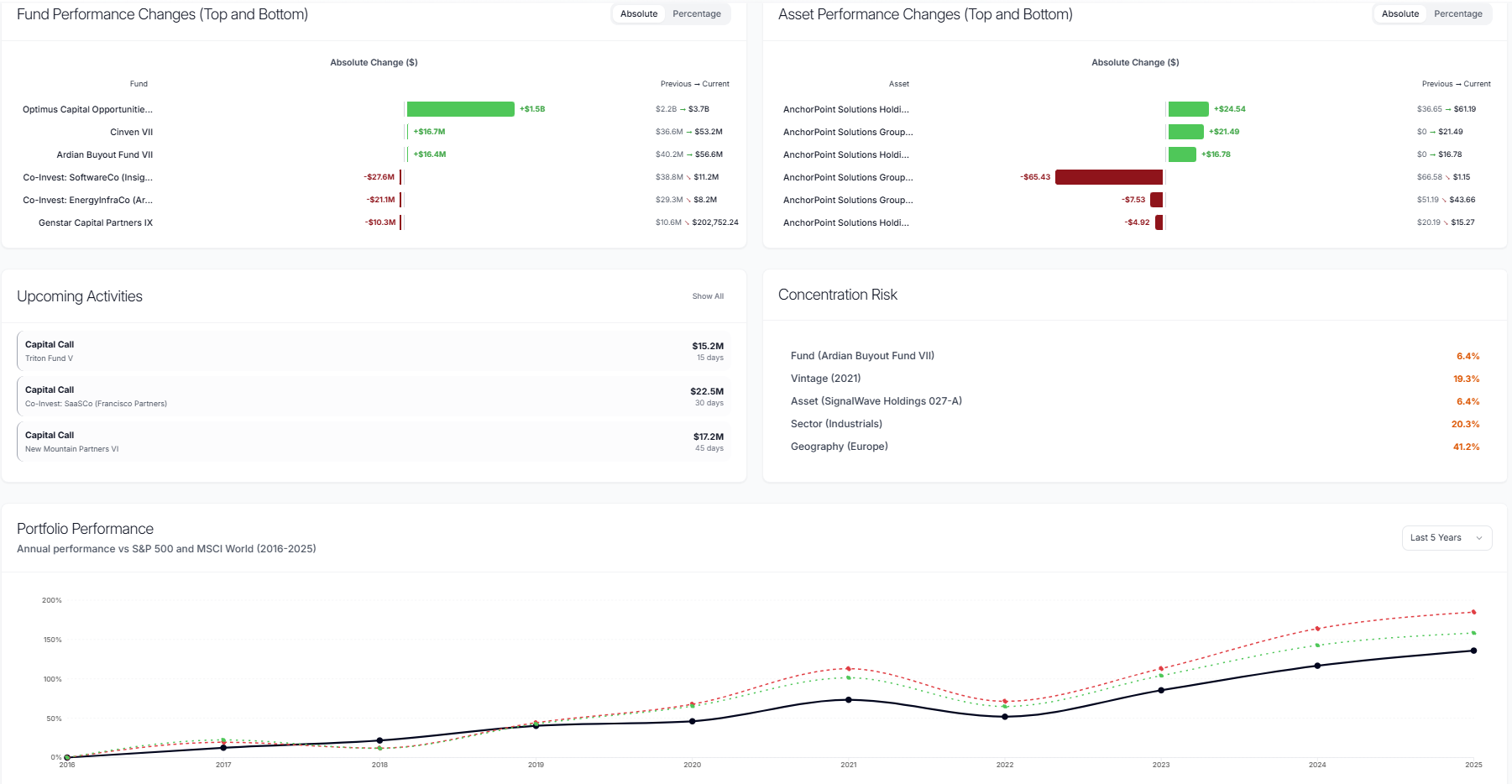The image size is (1512, 784).
Task: Click the +$21.49 green asset bar
Action: pos(1186,132)
